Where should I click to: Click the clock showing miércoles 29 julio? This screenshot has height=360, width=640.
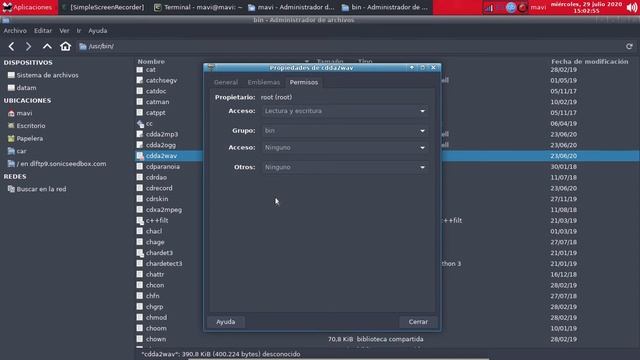586,7
